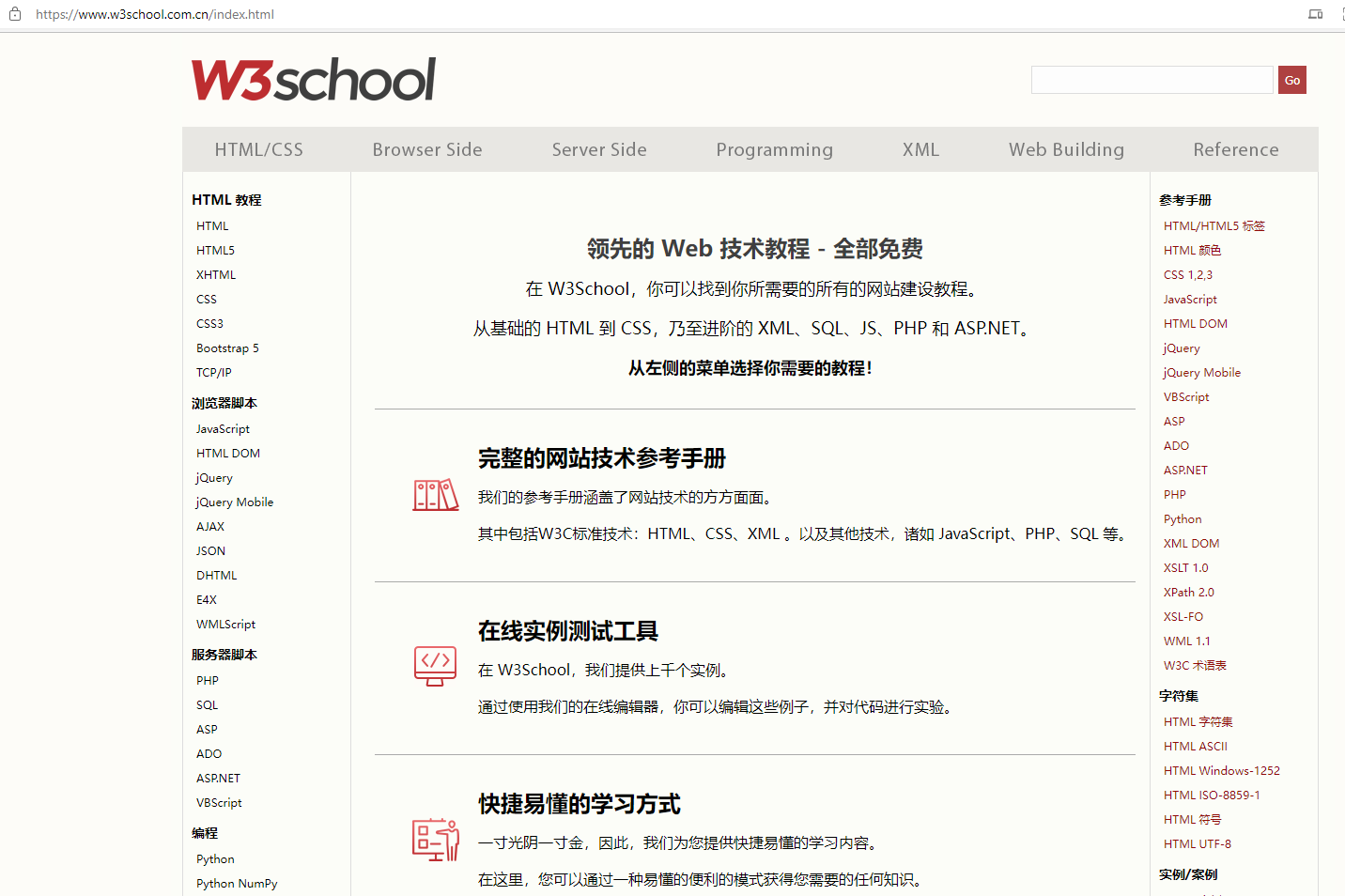Image resolution: width=1345 pixels, height=896 pixels.
Task: Open CSS3 tutorial link
Action: [209, 323]
